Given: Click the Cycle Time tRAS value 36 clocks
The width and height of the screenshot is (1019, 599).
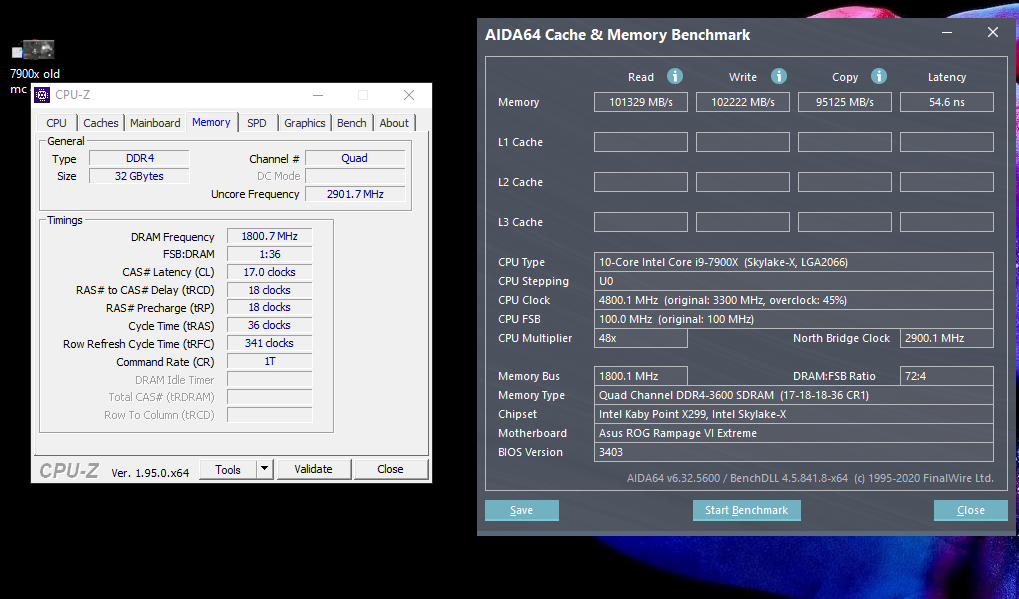Looking at the screenshot, I should pyautogui.click(x=269, y=325).
